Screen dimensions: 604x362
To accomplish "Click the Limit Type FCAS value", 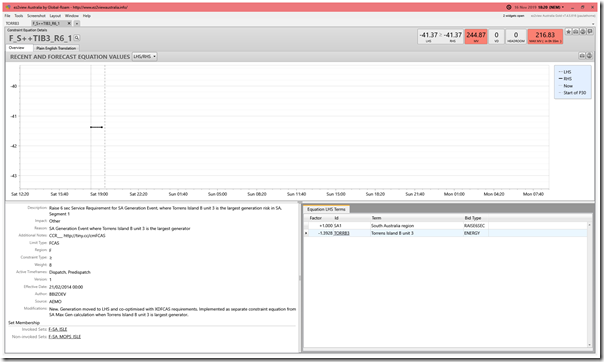I will (x=54, y=243).
